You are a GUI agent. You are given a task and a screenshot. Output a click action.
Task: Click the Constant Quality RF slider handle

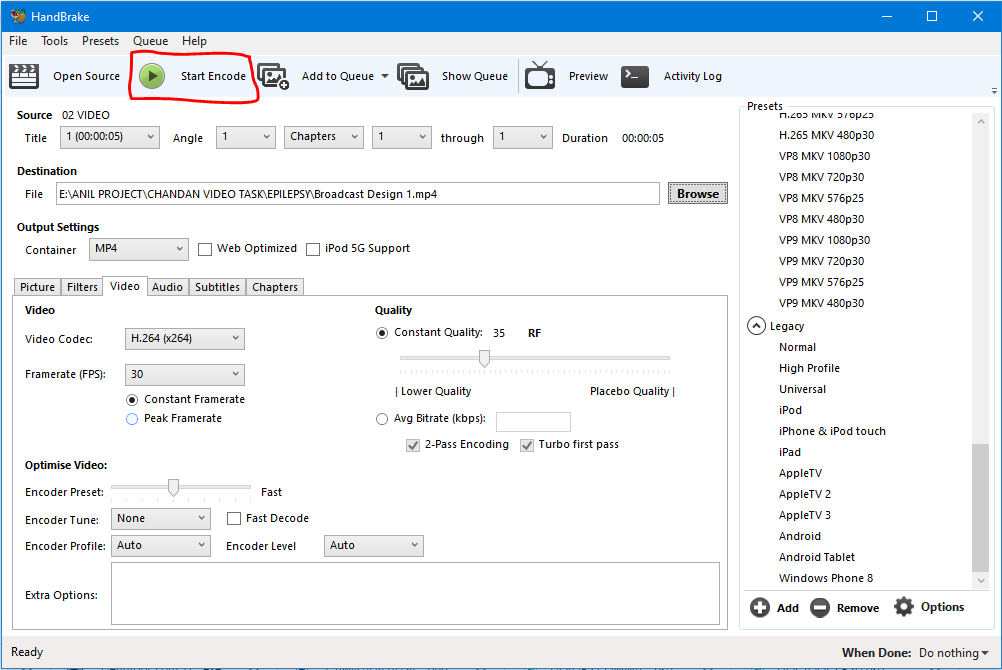tap(484, 359)
